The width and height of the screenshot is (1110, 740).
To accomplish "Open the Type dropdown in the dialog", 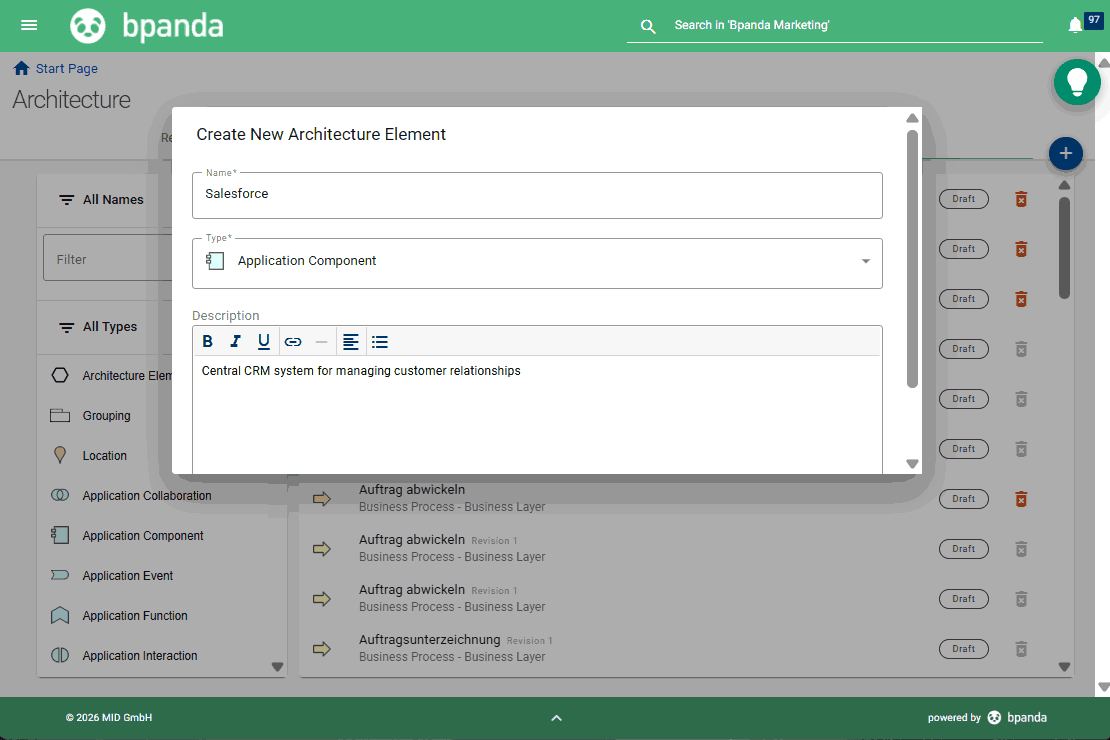I will pos(865,260).
